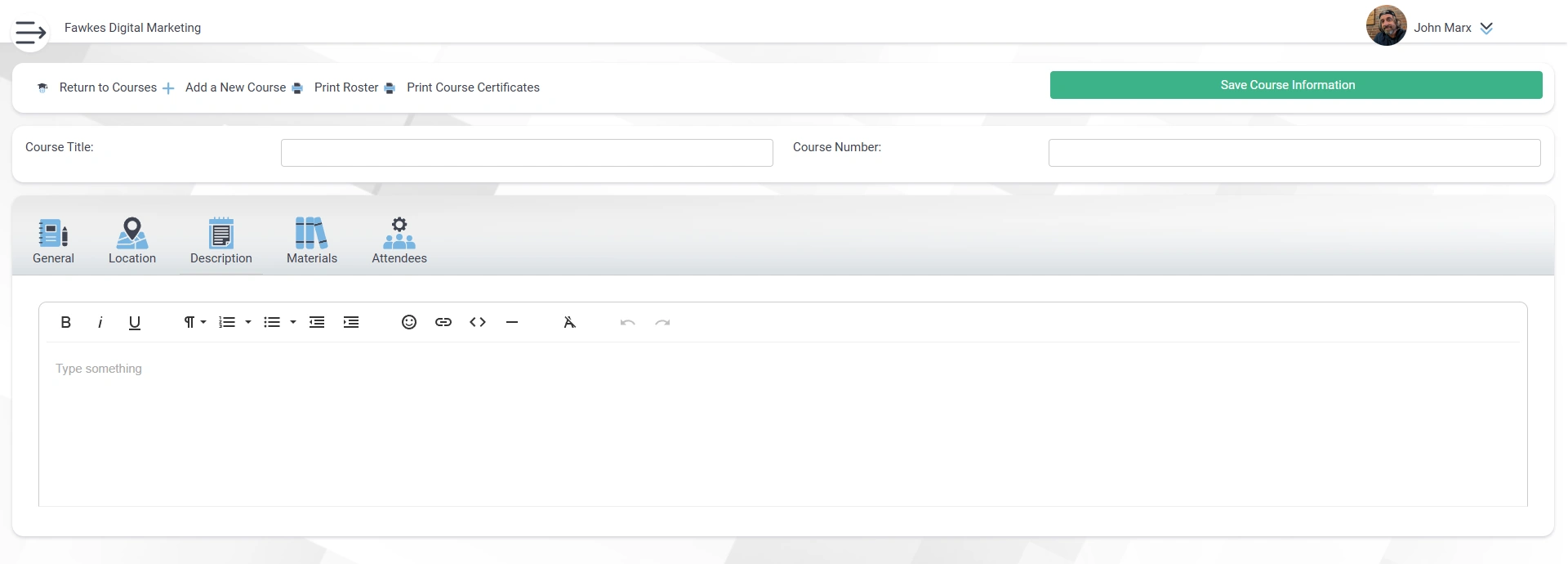Switch to the Materials tab
The width and height of the screenshot is (1568, 564).
tap(312, 241)
